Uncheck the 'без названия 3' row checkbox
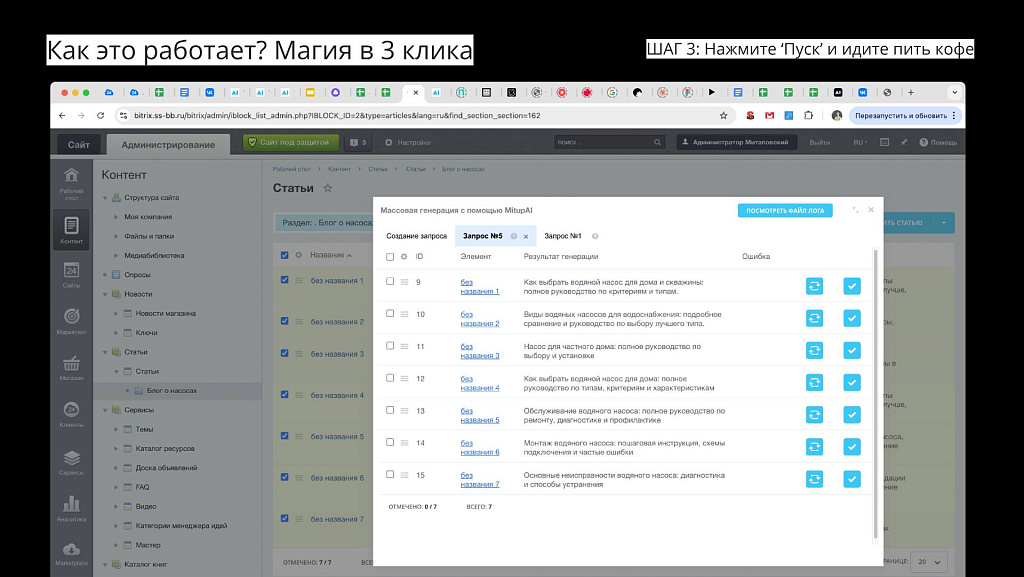 click(x=285, y=354)
